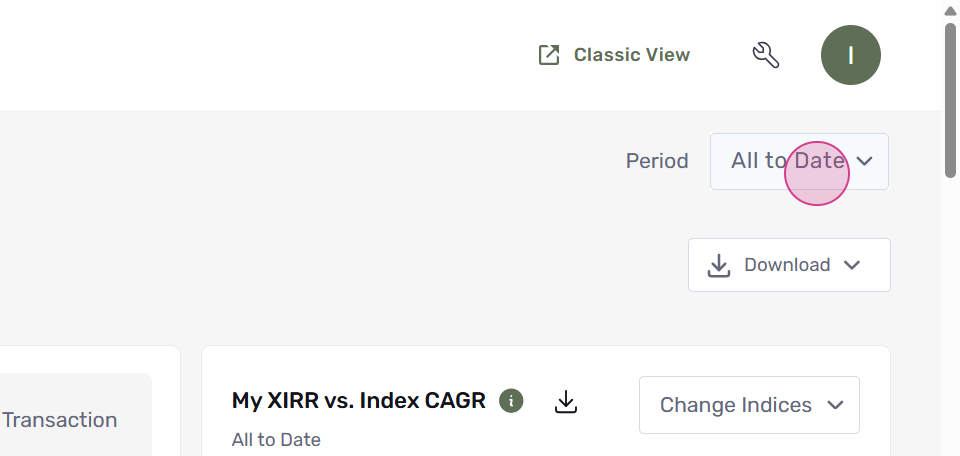Click the external-link icon beside Classic View
The width and height of the screenshot is (960, 456).
pyautogui.click(x=549, y=55)
